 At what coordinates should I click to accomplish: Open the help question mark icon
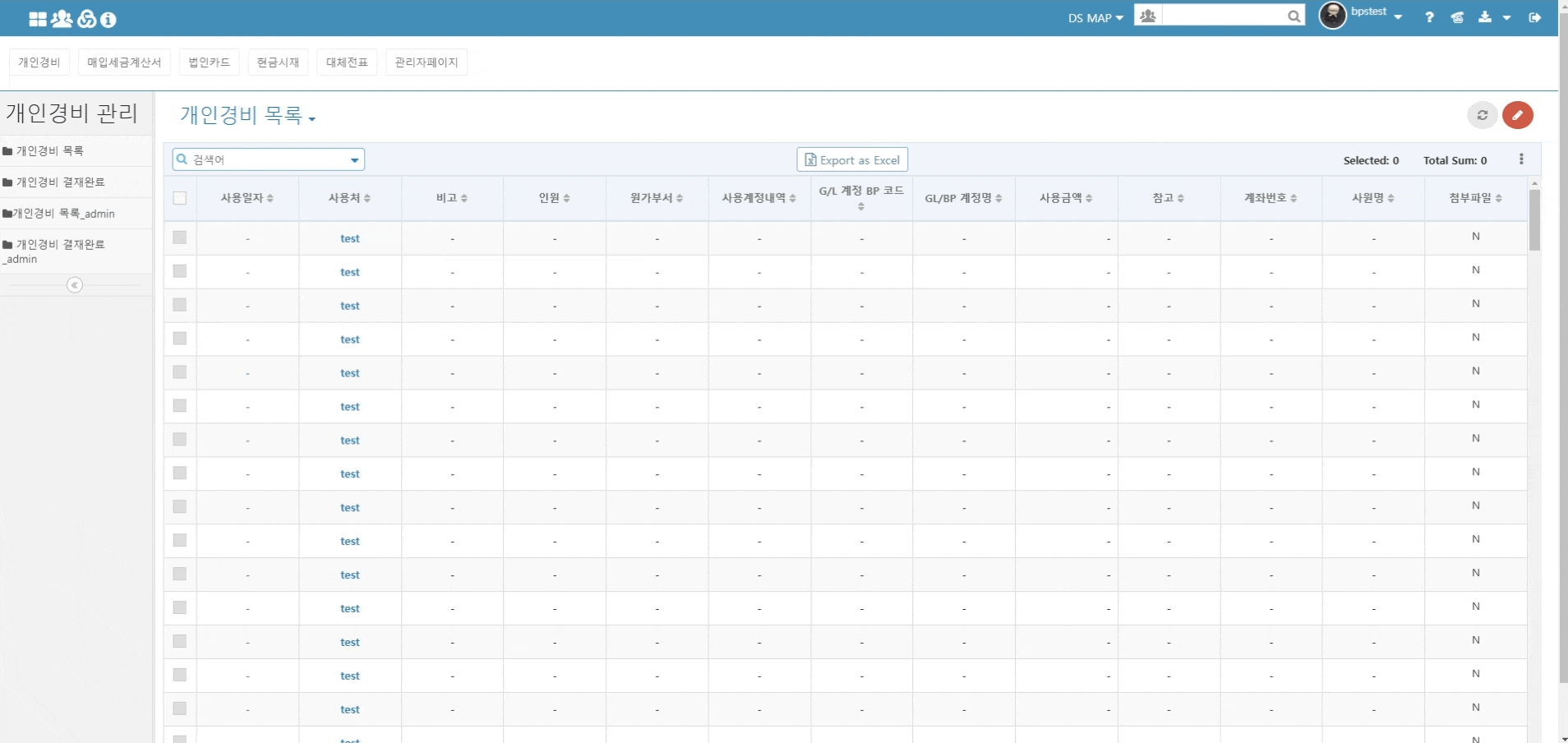click(x=1430, y=17)
